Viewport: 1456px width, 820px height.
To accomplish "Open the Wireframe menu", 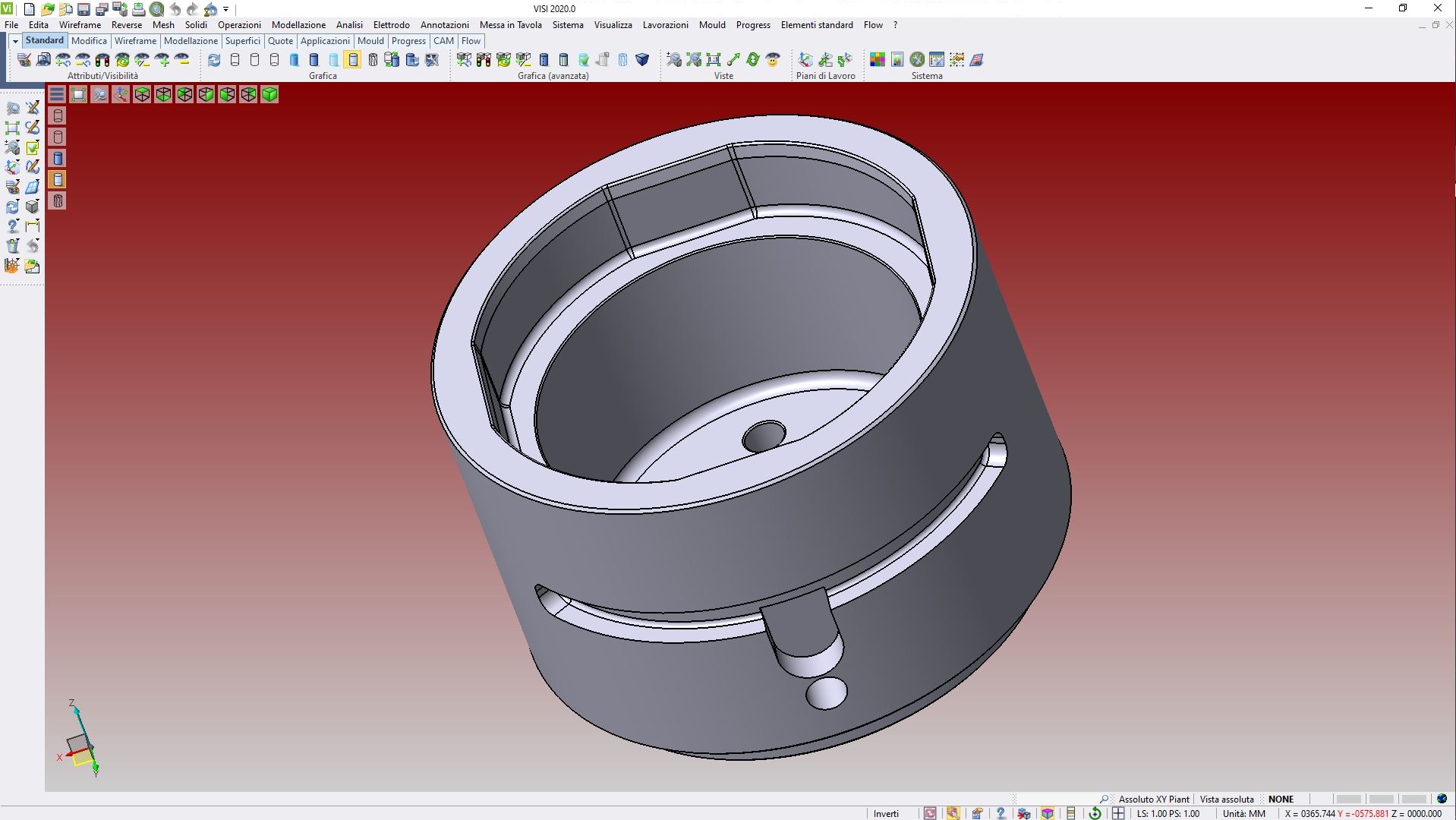I will pos(80,25).
